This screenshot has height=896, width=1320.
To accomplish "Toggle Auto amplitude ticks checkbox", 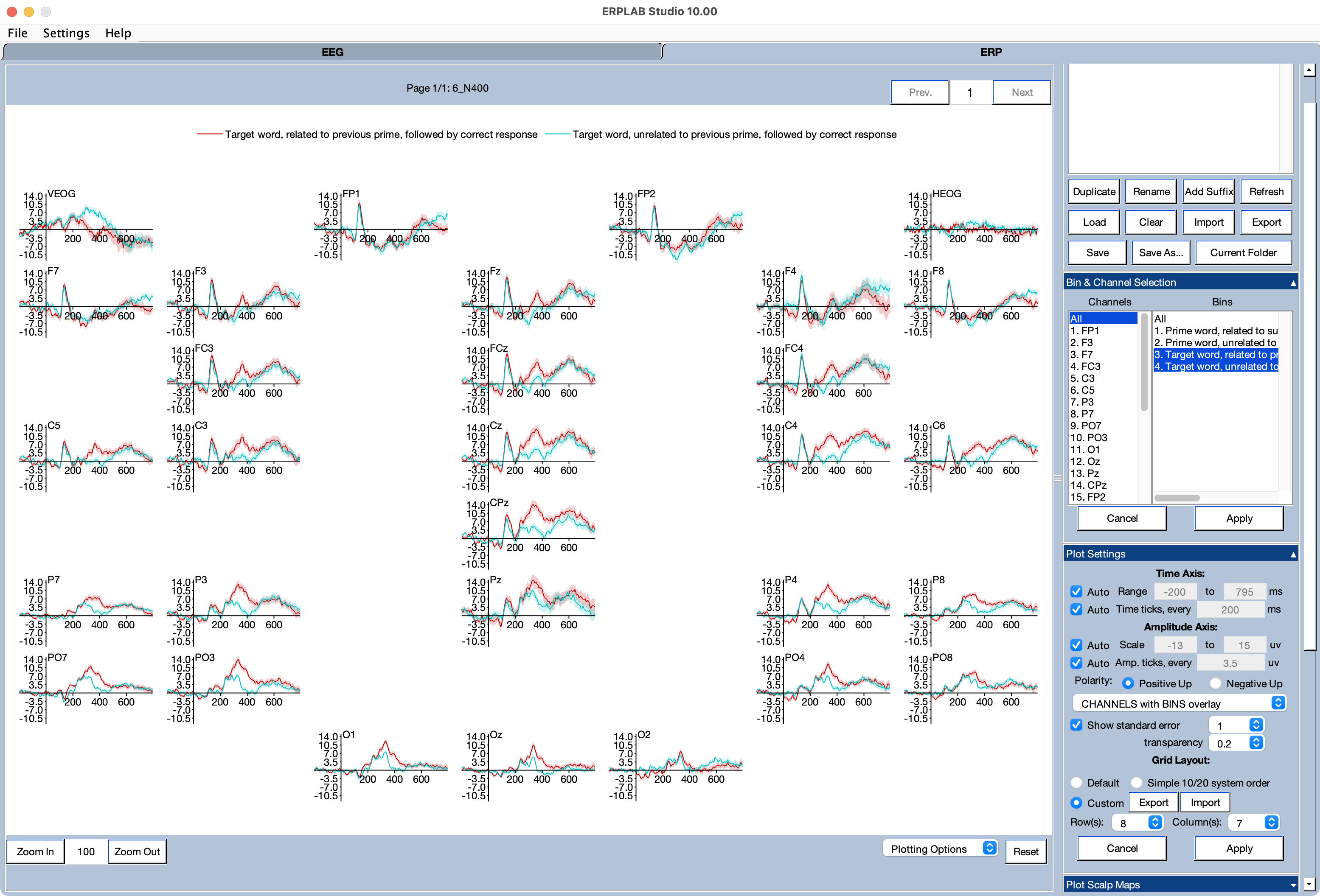I will click(1076, 663).
